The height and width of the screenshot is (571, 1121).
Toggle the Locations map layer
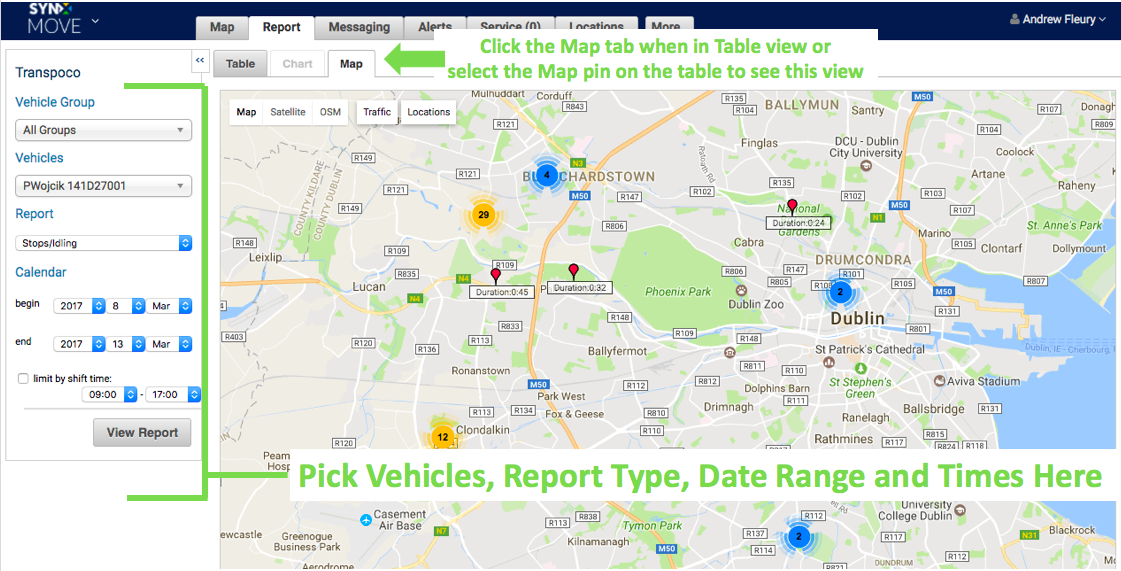tap(428, 111)
